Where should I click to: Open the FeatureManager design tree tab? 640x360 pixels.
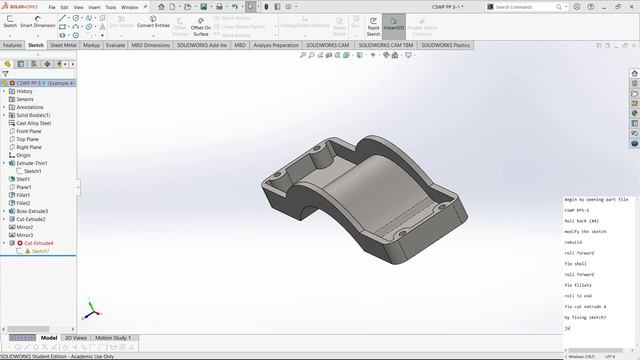tap(7, 64)
